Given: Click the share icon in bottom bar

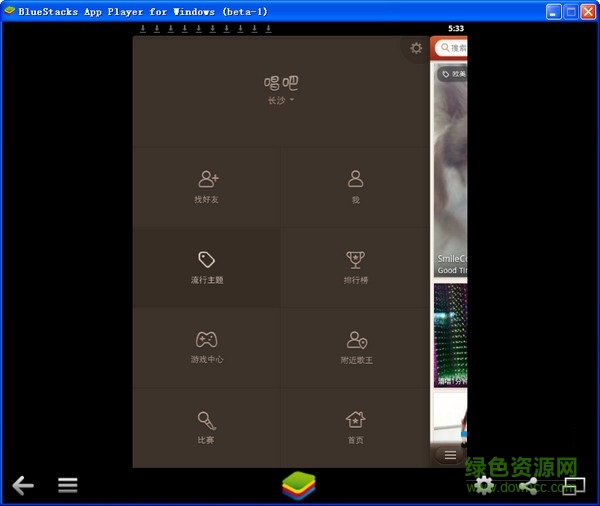Looking at the screenshot, I should point(529,486).
